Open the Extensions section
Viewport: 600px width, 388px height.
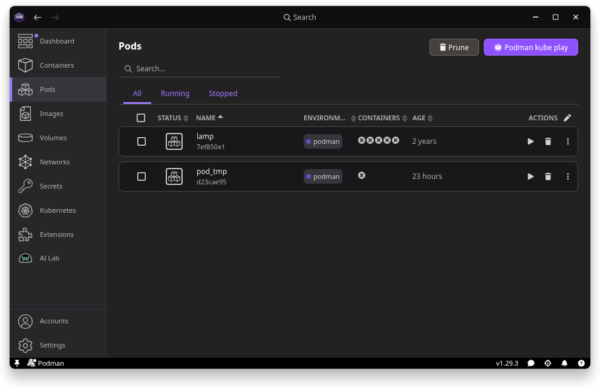[57, 234]
